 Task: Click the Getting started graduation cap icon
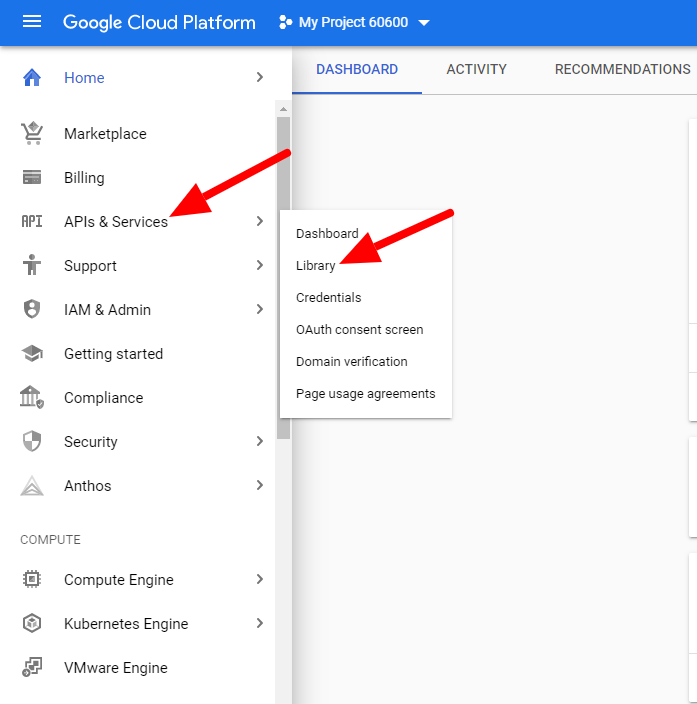pos(32,354)
